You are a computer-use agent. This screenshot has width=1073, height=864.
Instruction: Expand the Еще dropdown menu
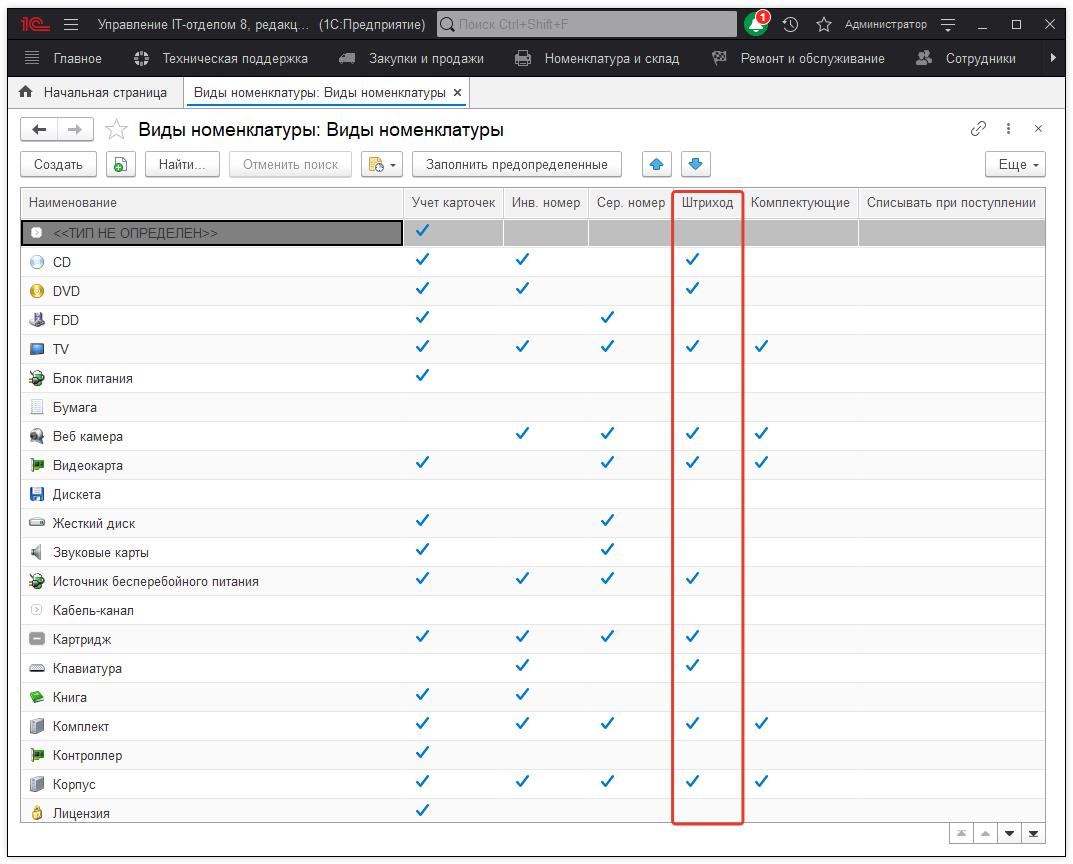click(1014, 164)
